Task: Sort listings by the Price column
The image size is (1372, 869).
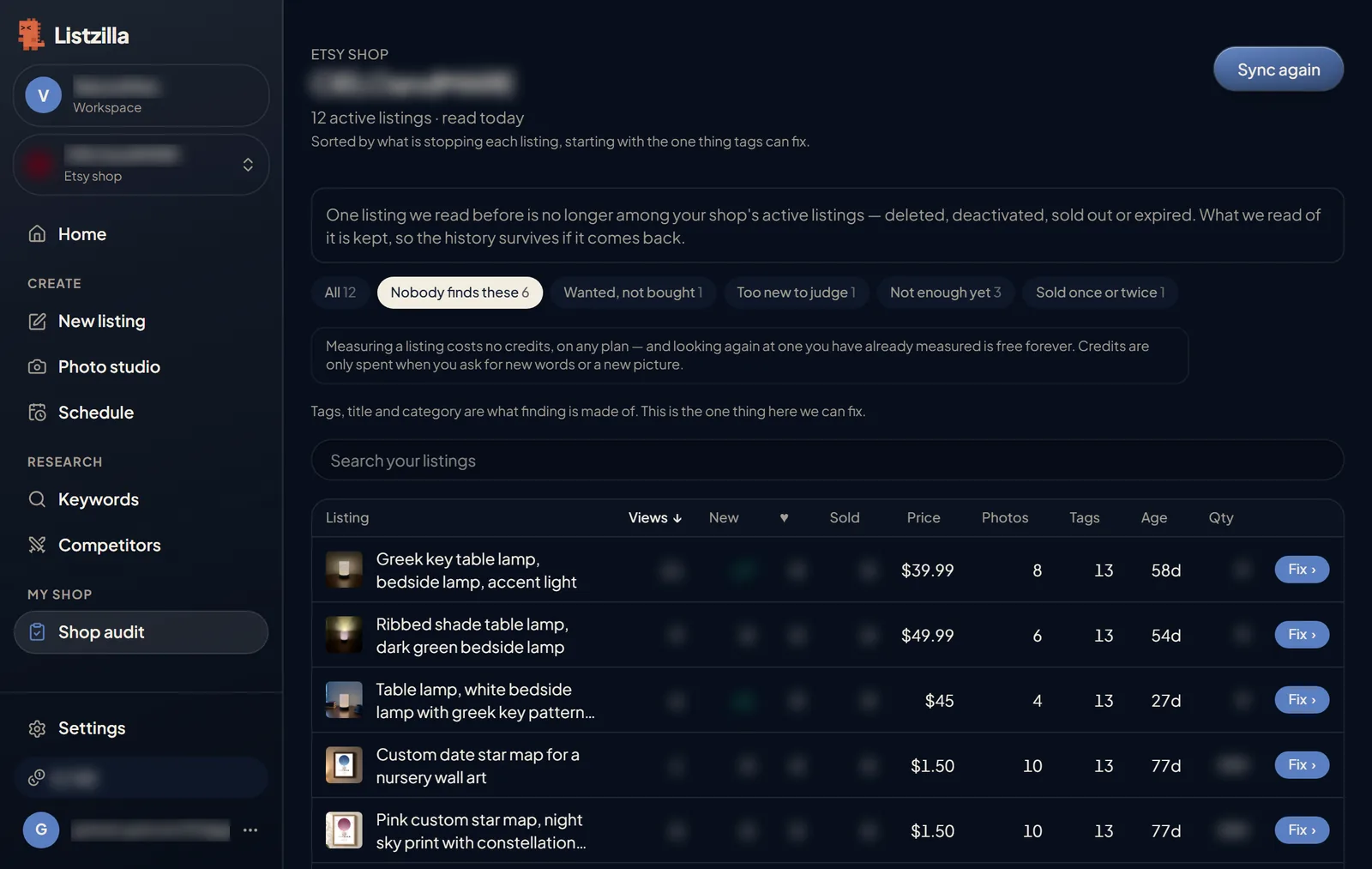Action: point(924,518)
